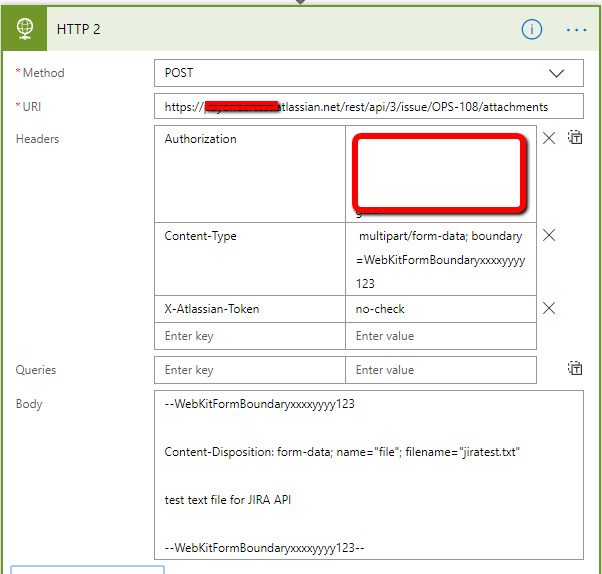Click the Body field label
602x574 pixels.
pos(29,404)
